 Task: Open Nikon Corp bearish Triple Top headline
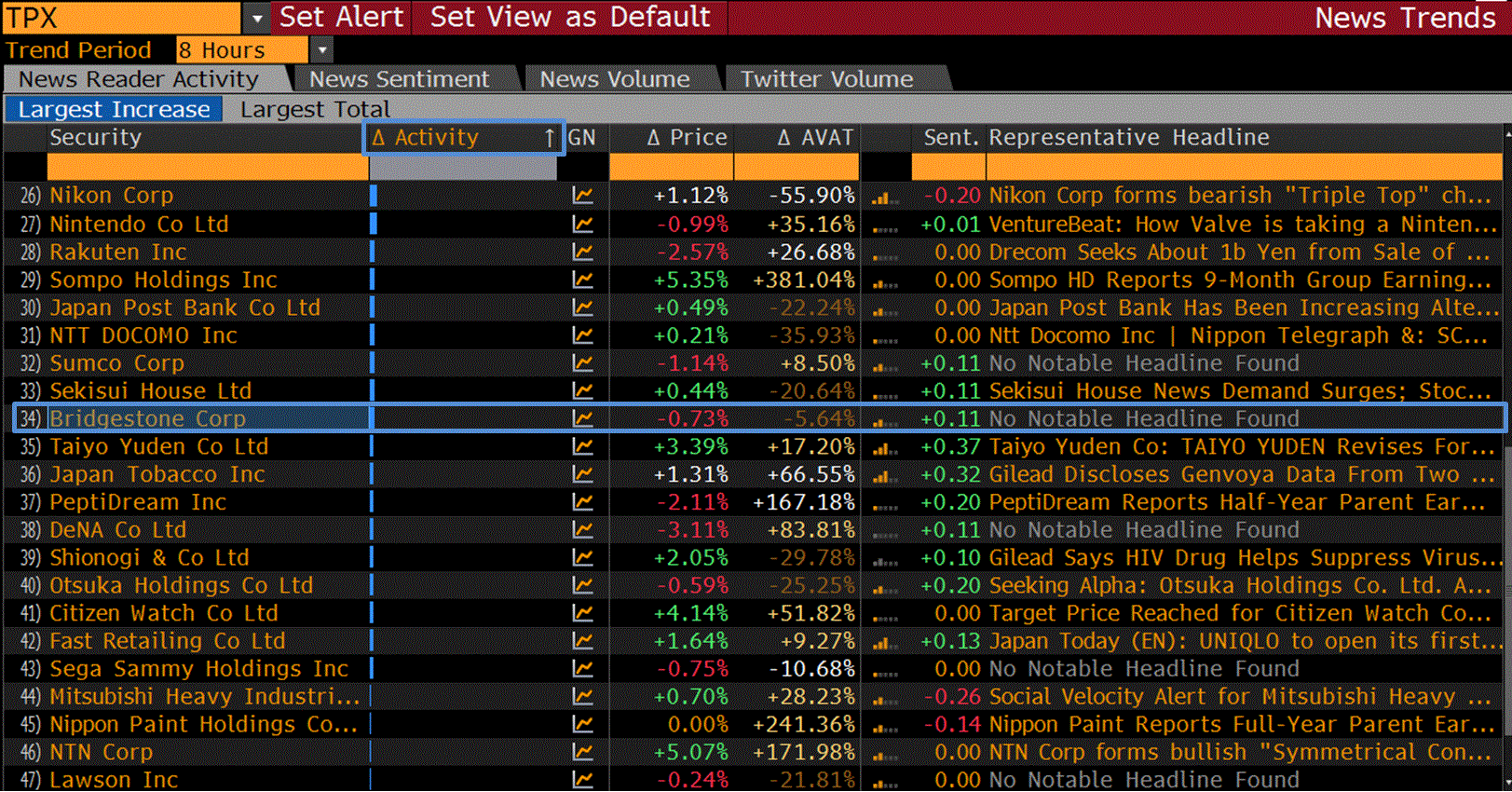(1240, 196)
